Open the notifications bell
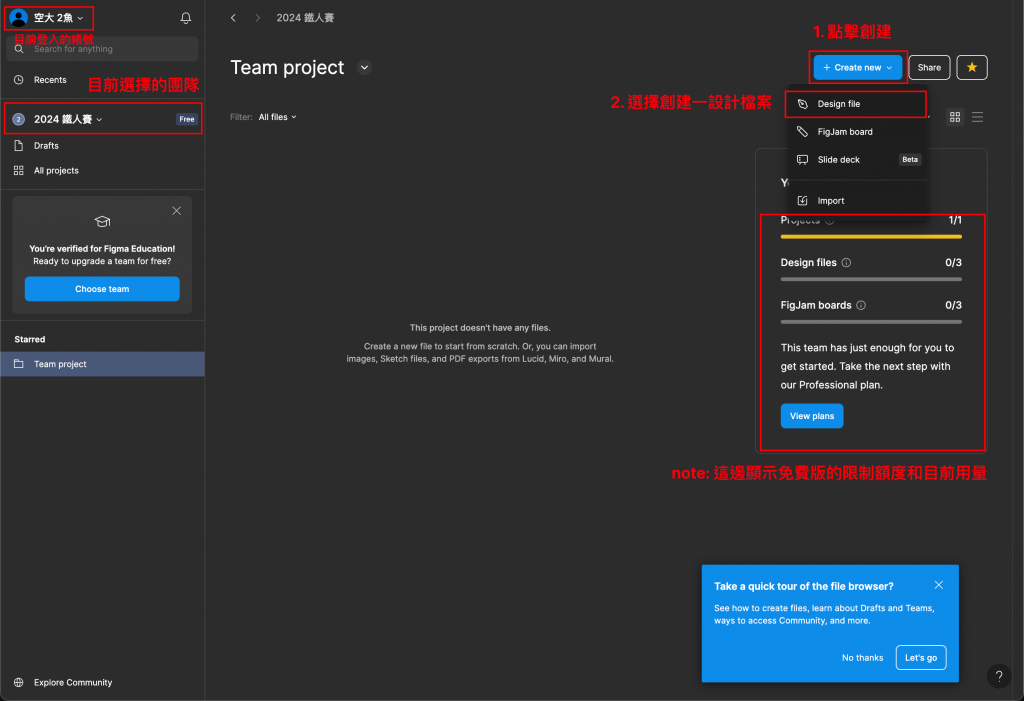1024x701 pixels. 185,18
